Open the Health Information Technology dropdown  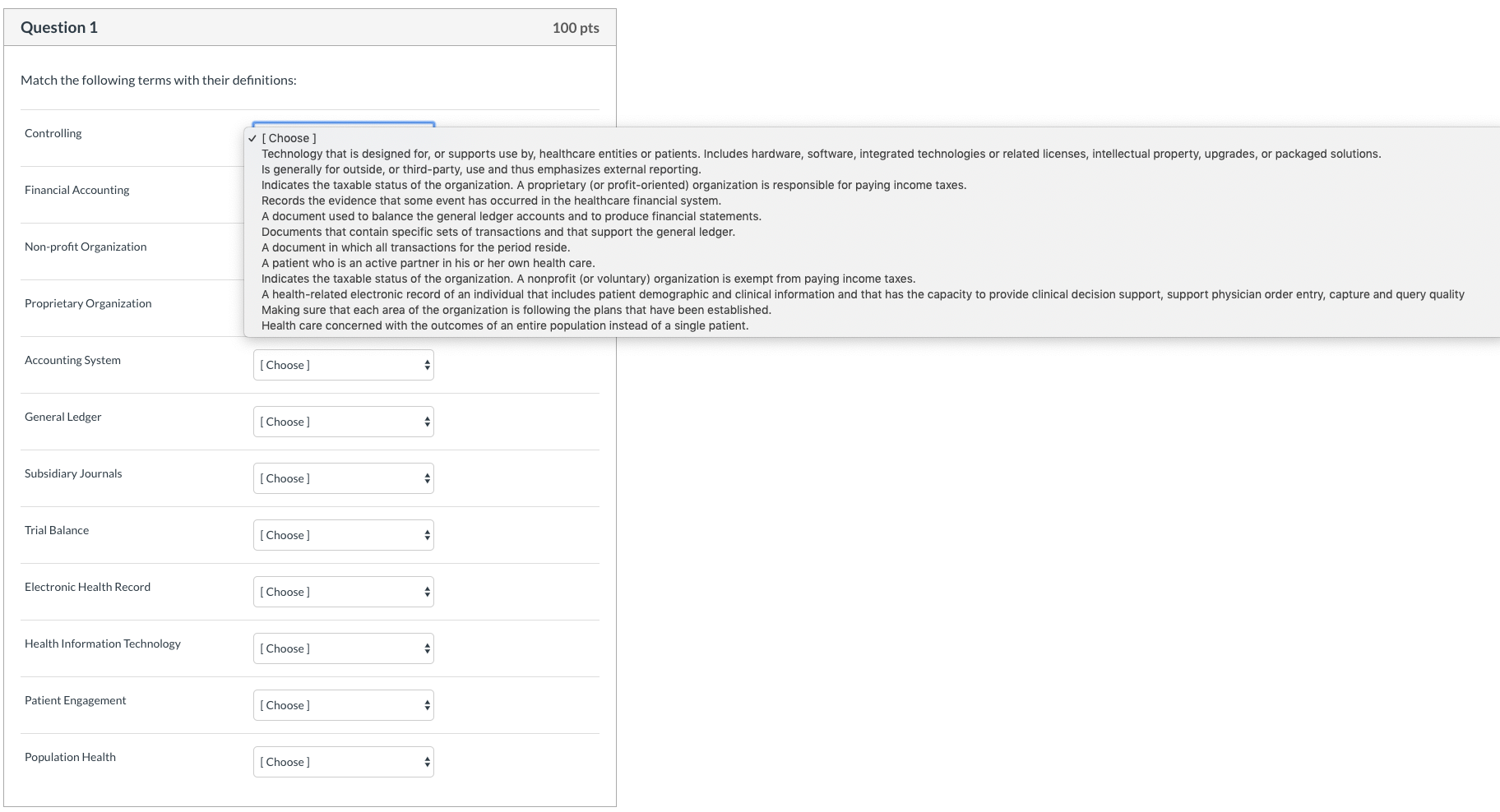tap(344, 648)
